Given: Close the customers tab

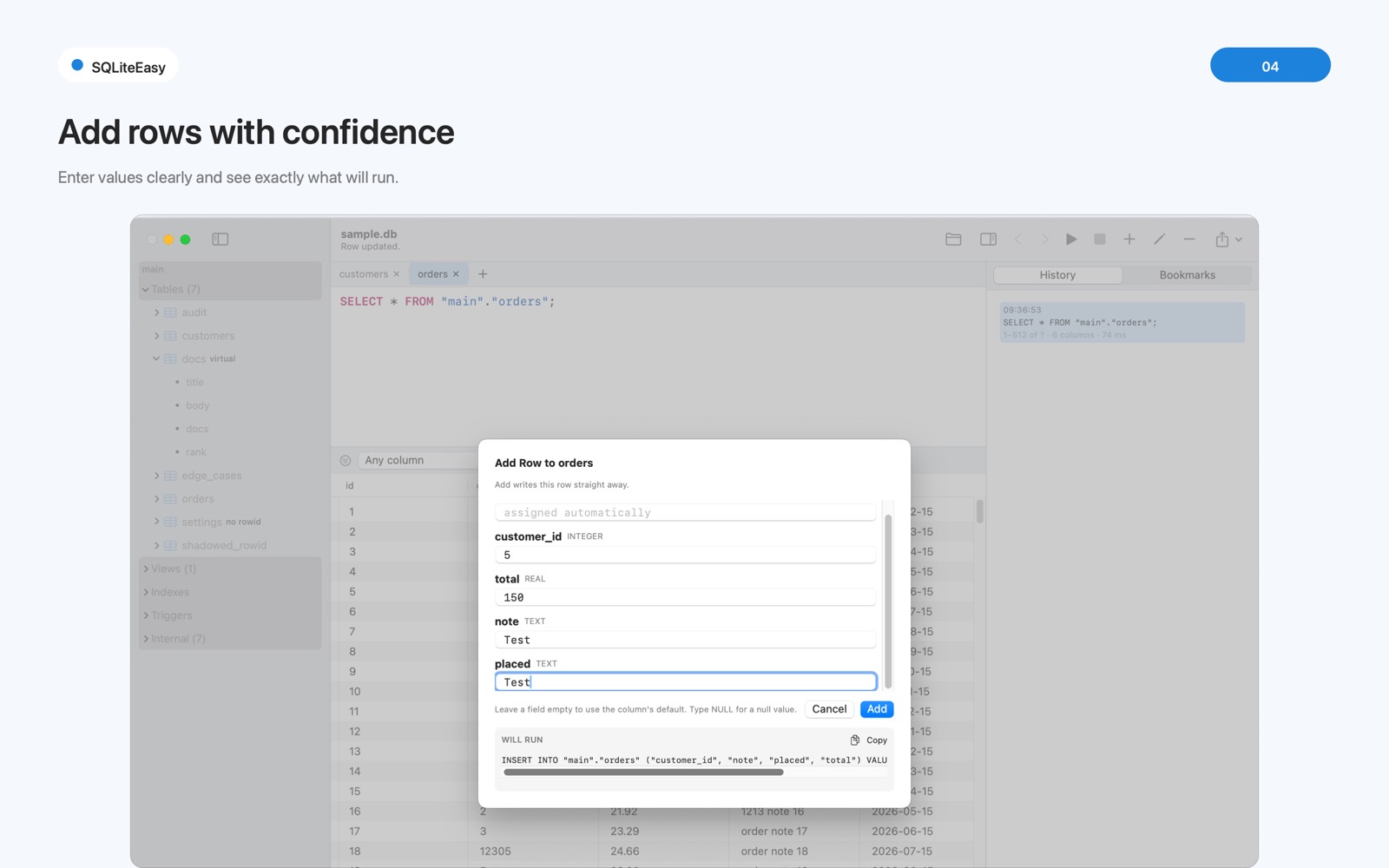Looking at the screenshot, I should tap(397, 274).
